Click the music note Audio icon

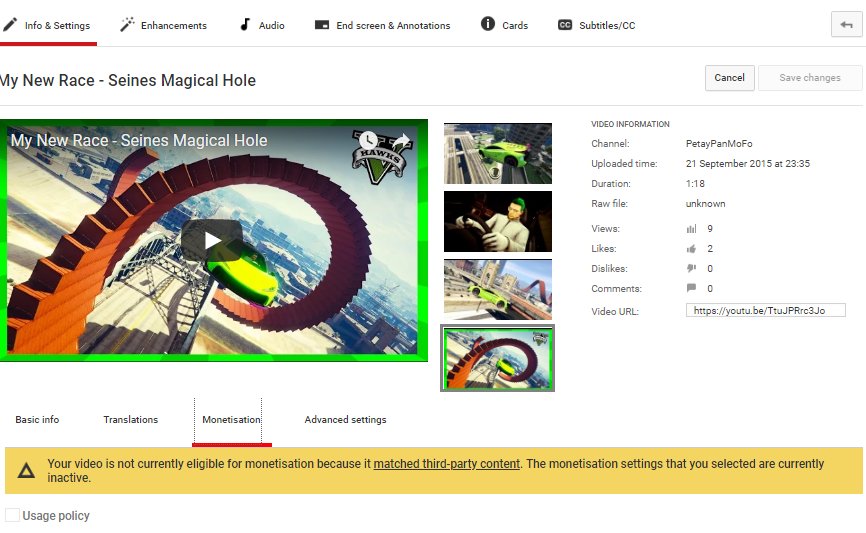(245, 25)
